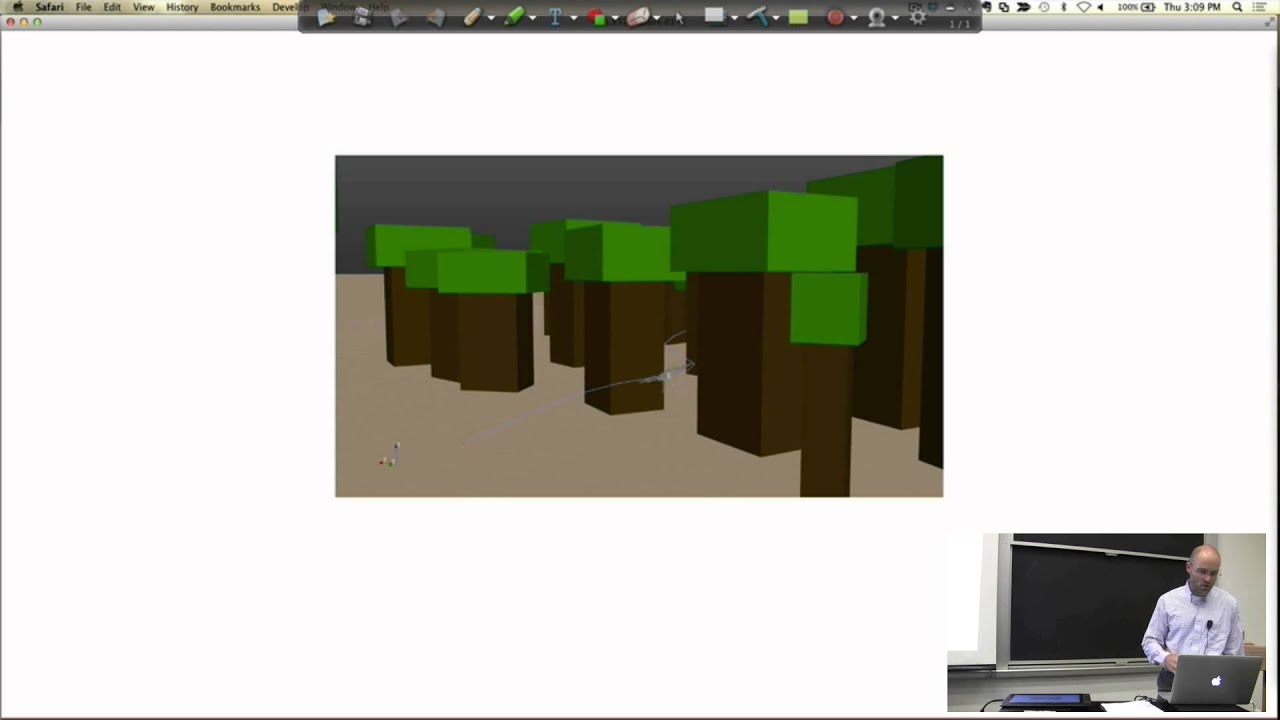Click the fullscreen arrows at window corner
The height and width of the screenshot is (720, 1280).
click(x=1270, y=21)
